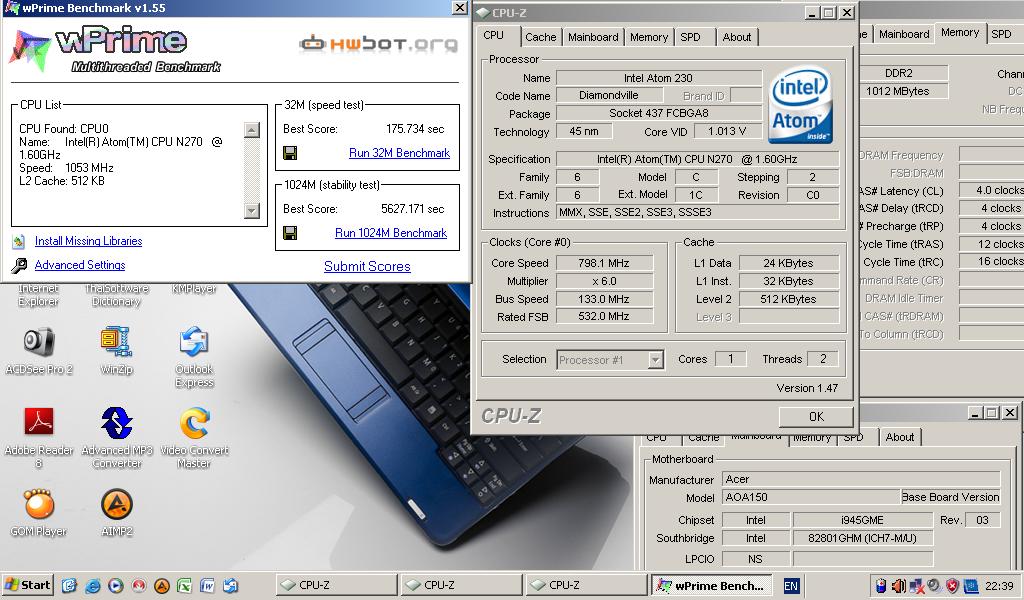
Task: Launch Windows Media Player from quick launch
Action: click(116, 586)
